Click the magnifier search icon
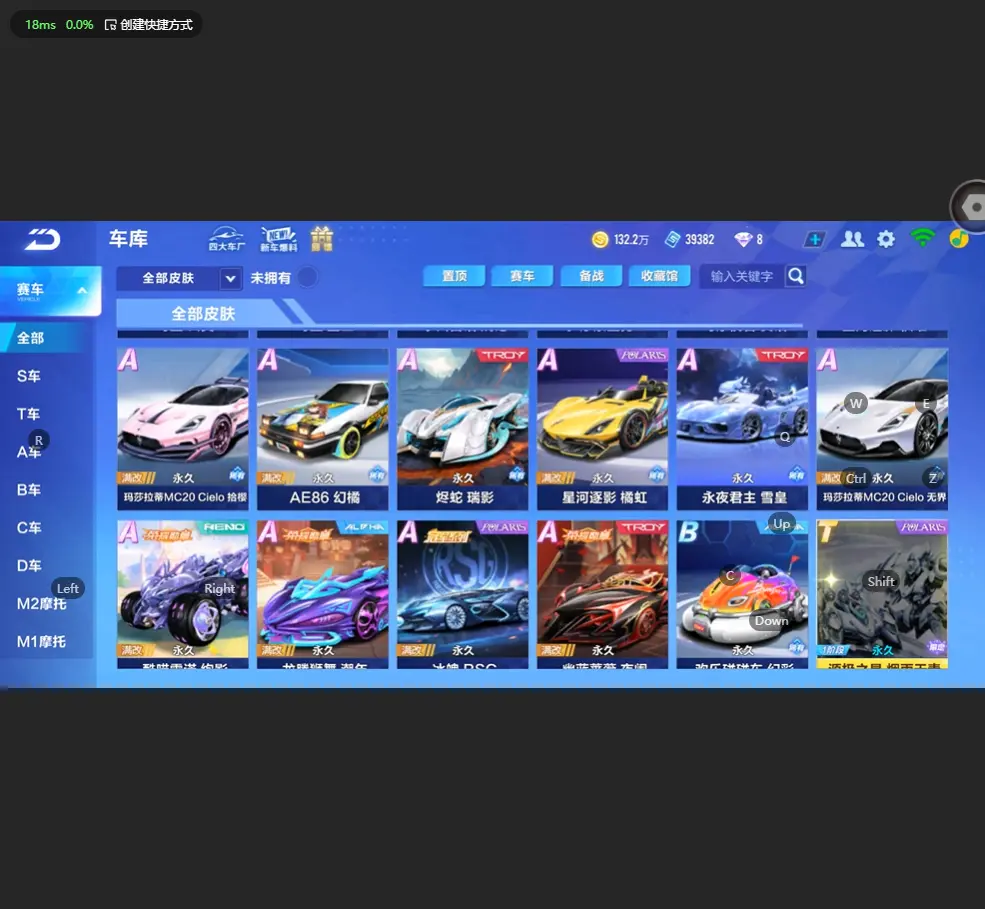Viewport: 985px width, 909px height. (795, 276)
